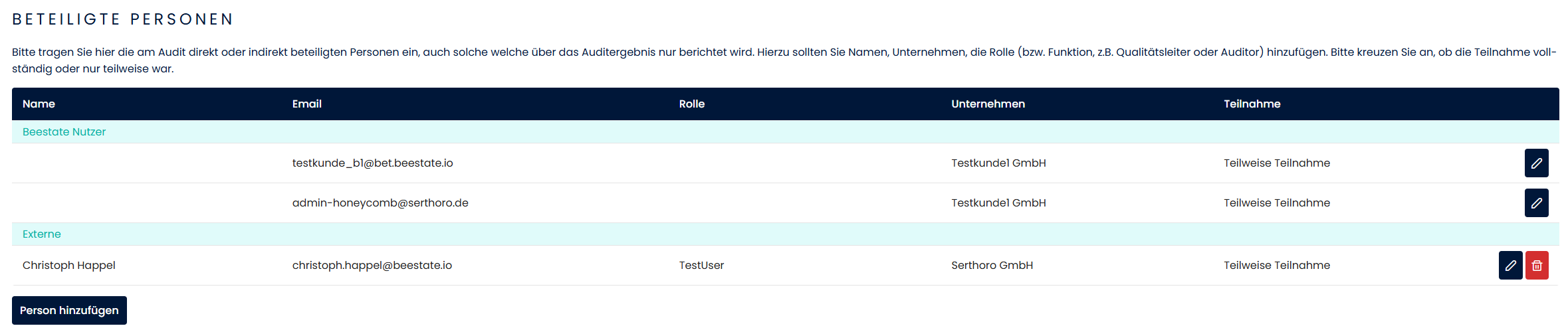Edit the testkunde_b1@bet.beestate.io participant row
Screen dimensions: 1568x334
[x=1536, y=163]
